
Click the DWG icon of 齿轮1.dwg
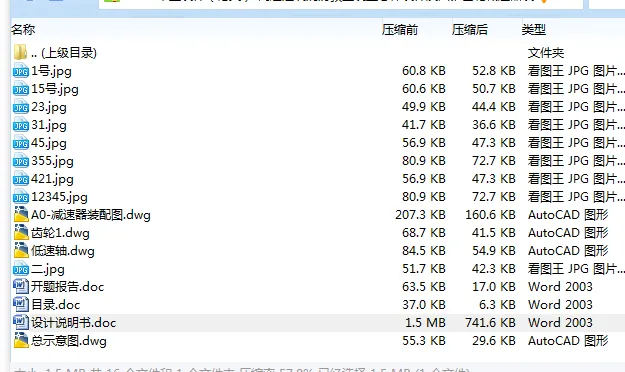pyautogui.click(x=21, y=232)
